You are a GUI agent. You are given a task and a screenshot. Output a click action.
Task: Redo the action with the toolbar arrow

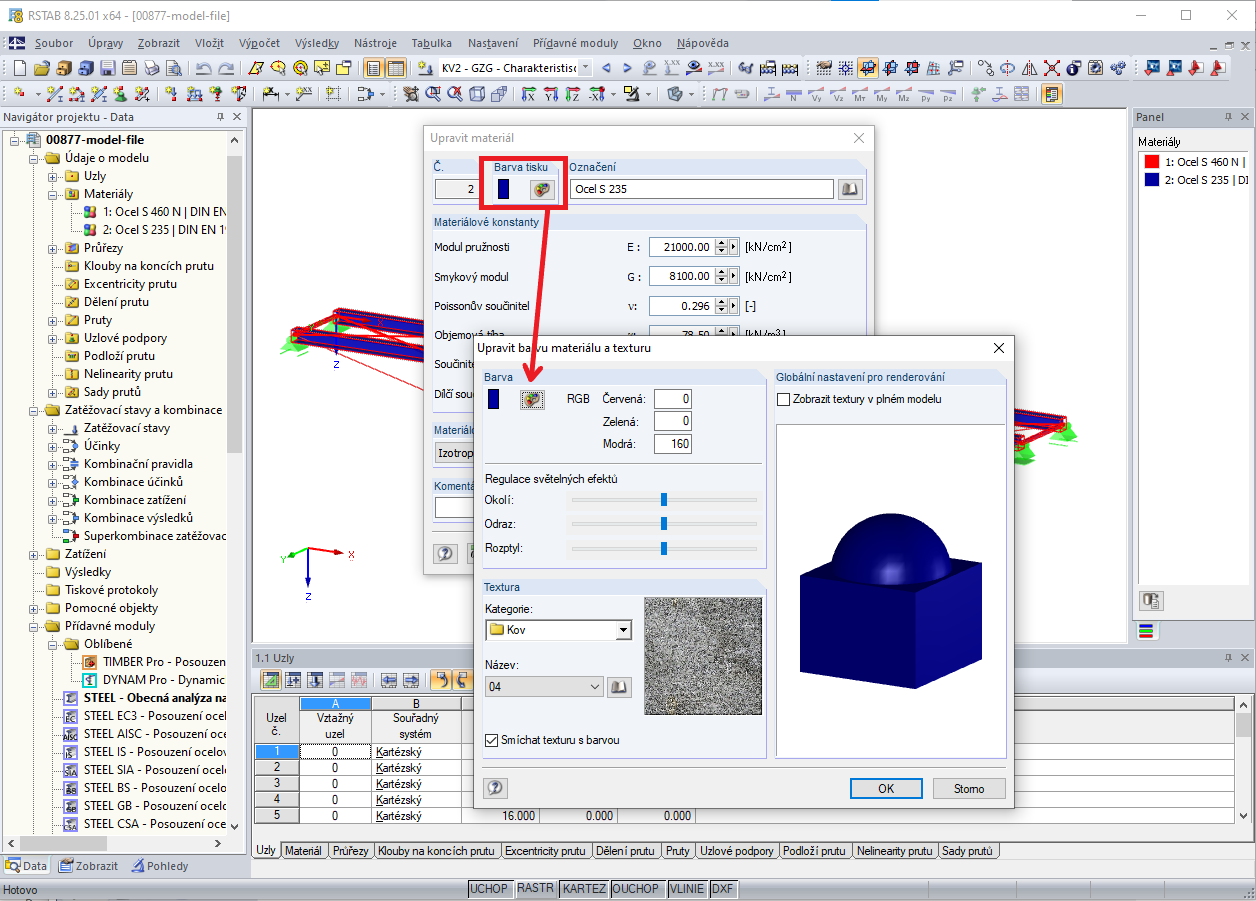pyautogui.click(x=226, y=68)
